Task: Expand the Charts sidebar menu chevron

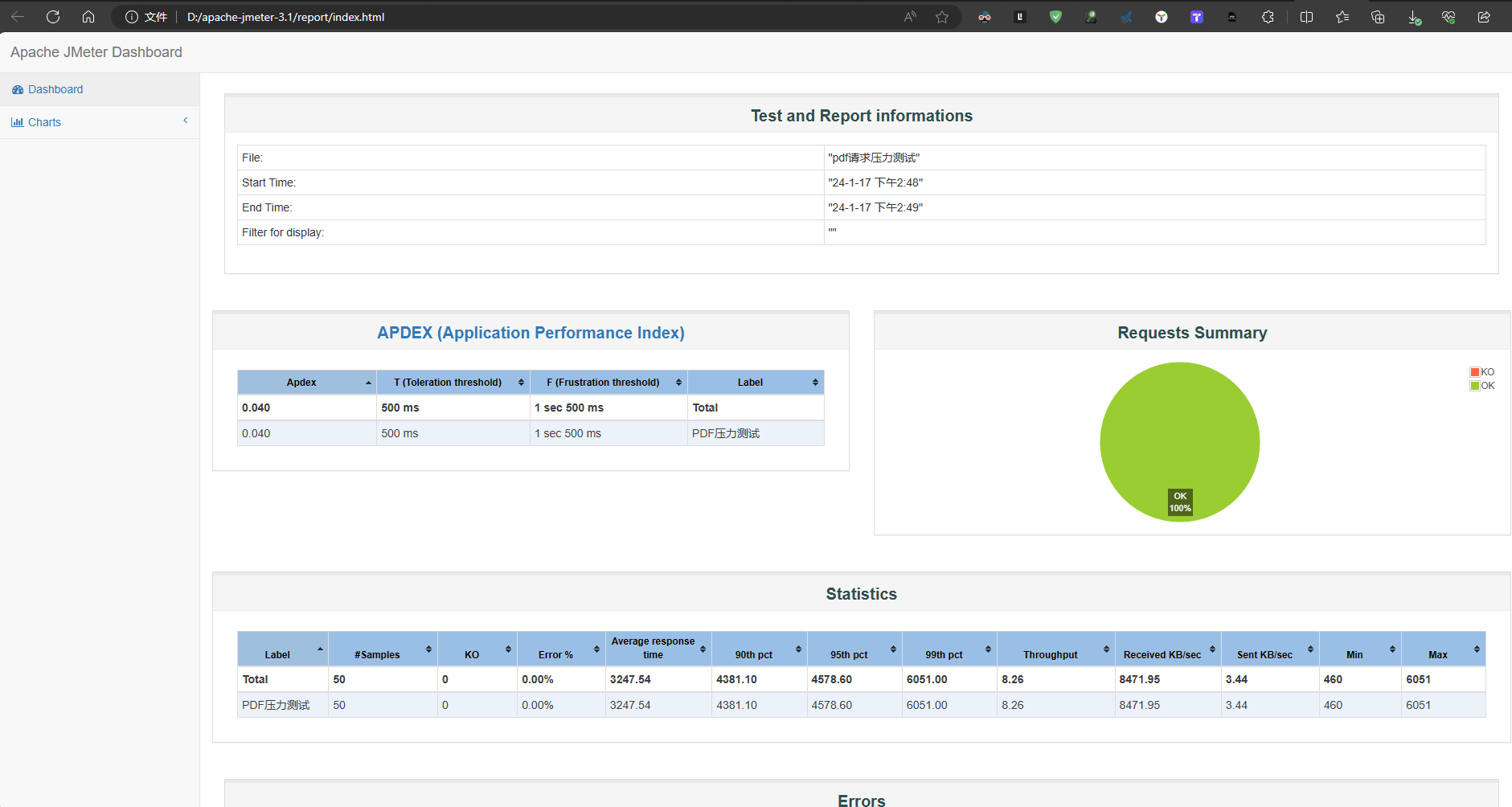Action: point(186,121)
